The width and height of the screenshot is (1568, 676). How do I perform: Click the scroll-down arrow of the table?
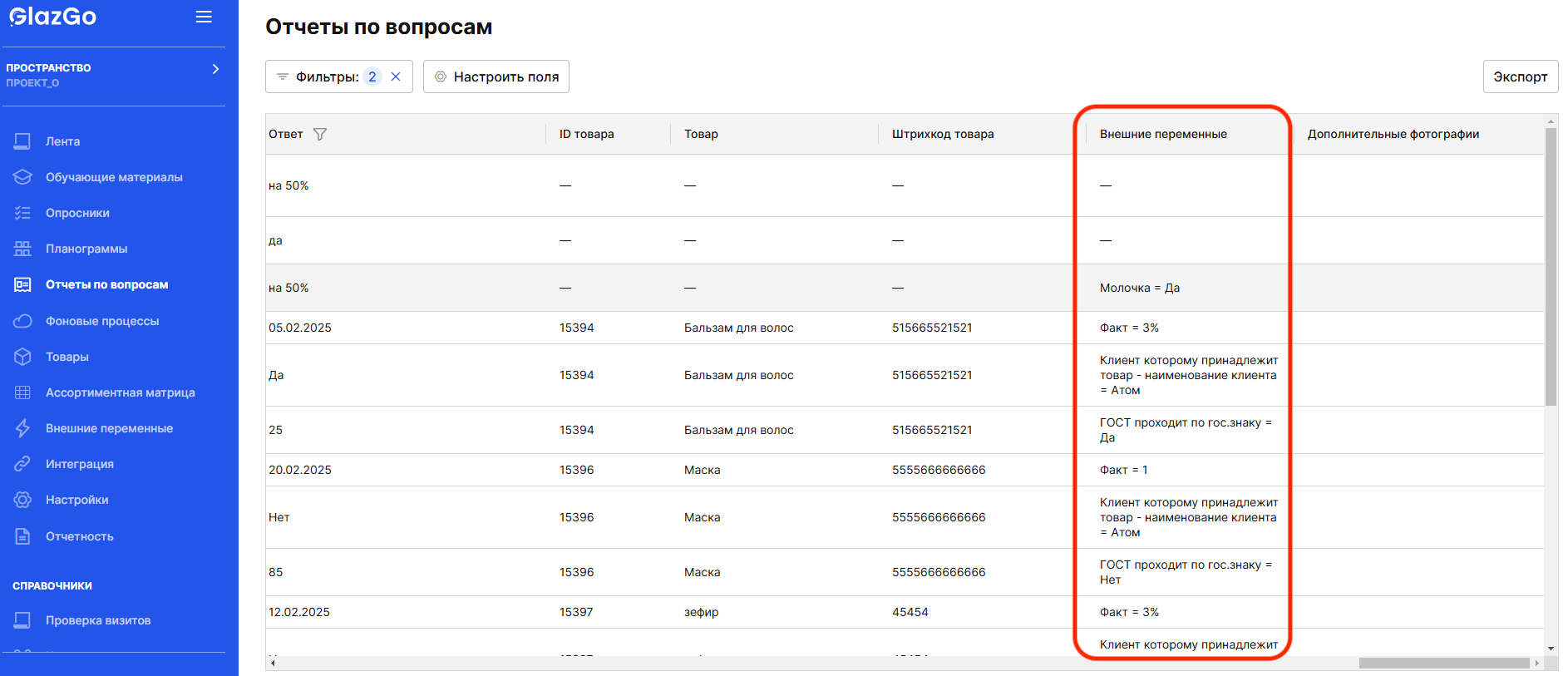1551,649
